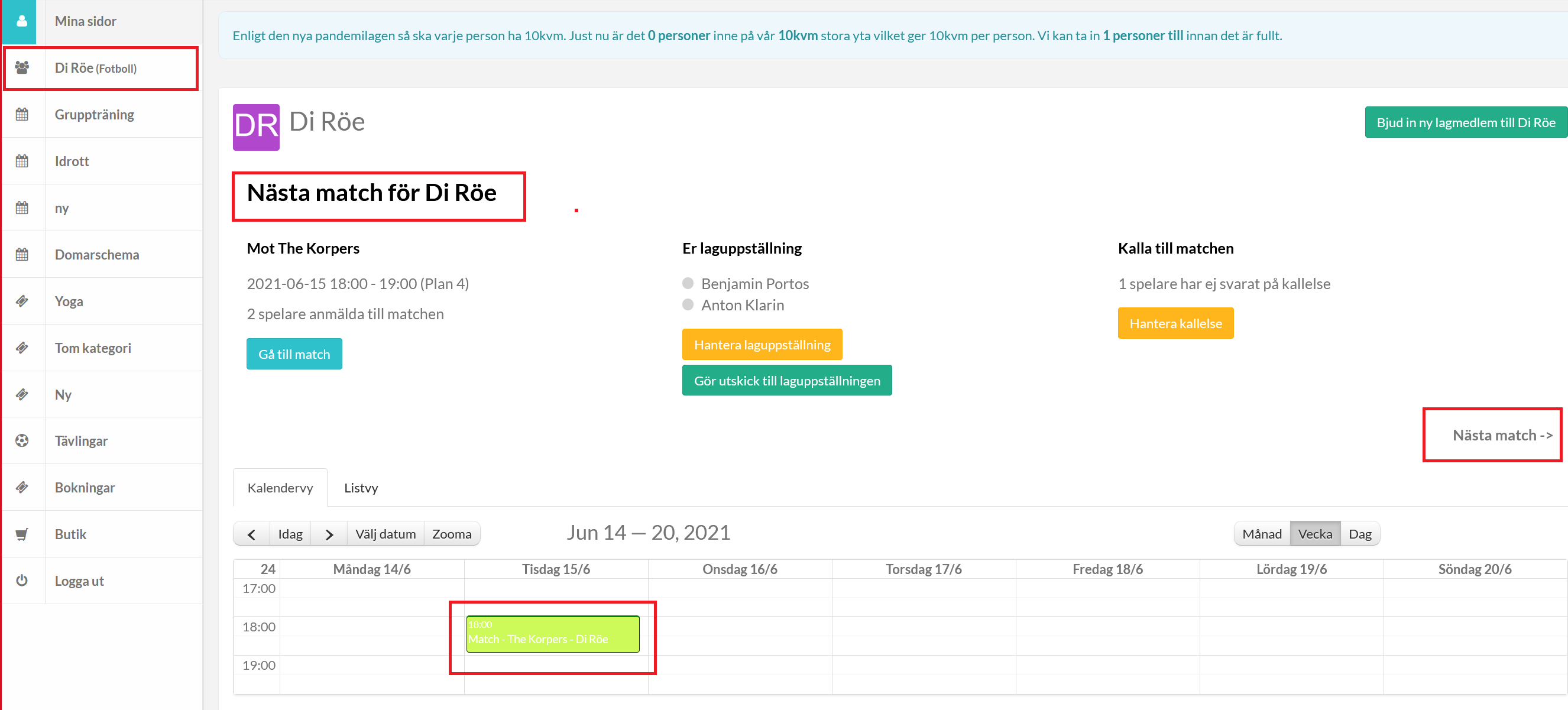This screenshot has height=710, width=1568.
Task: Switch calendar to Månad view
Action: pyautogui.click(x=1261, y=534)
